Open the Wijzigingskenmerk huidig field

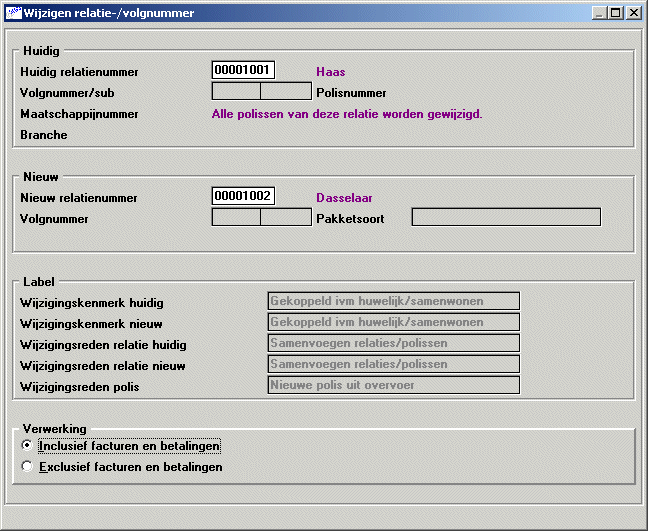(x=394, y=301)
